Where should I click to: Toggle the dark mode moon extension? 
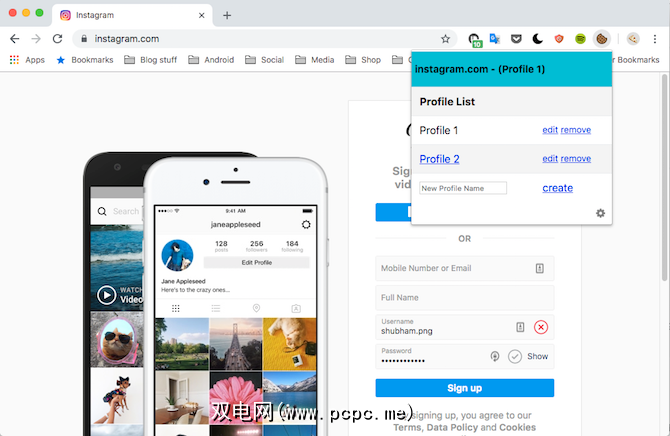tap(538, 39)
